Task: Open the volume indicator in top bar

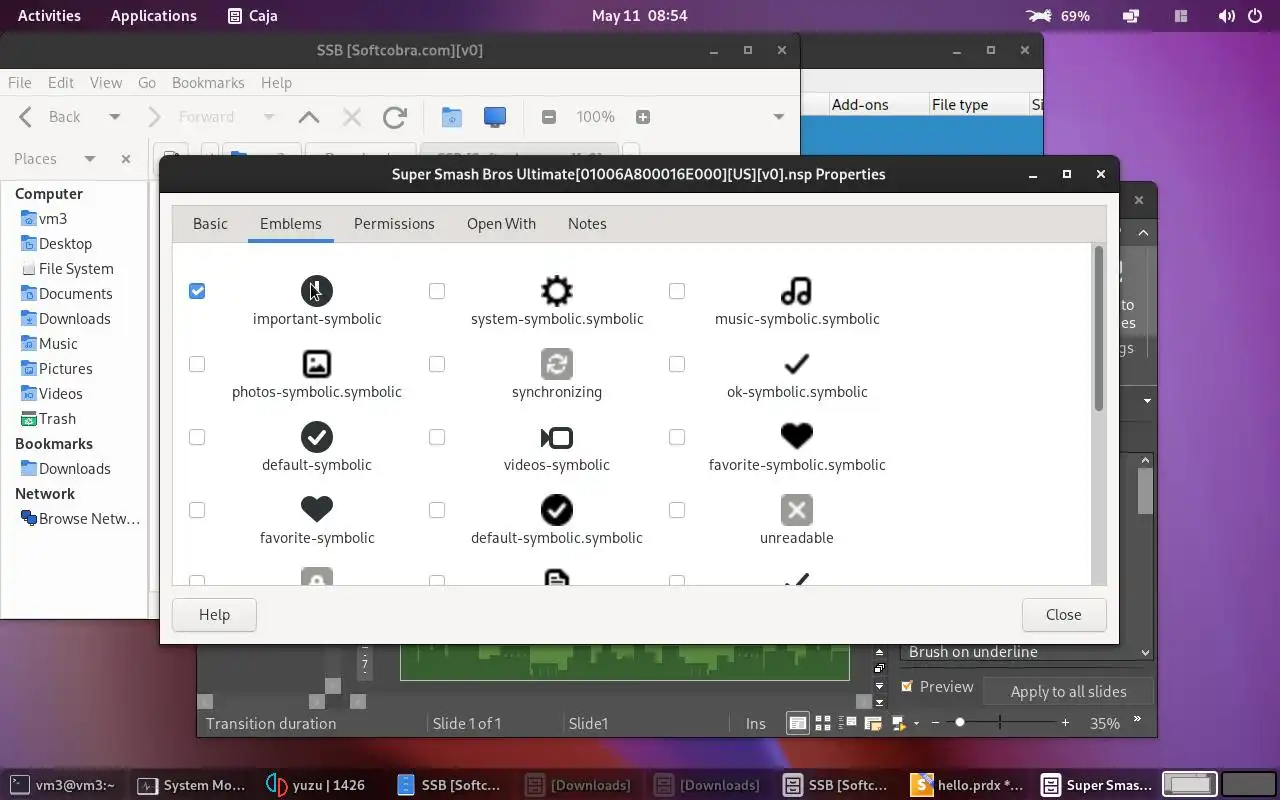Action: tap(1226, 16)
